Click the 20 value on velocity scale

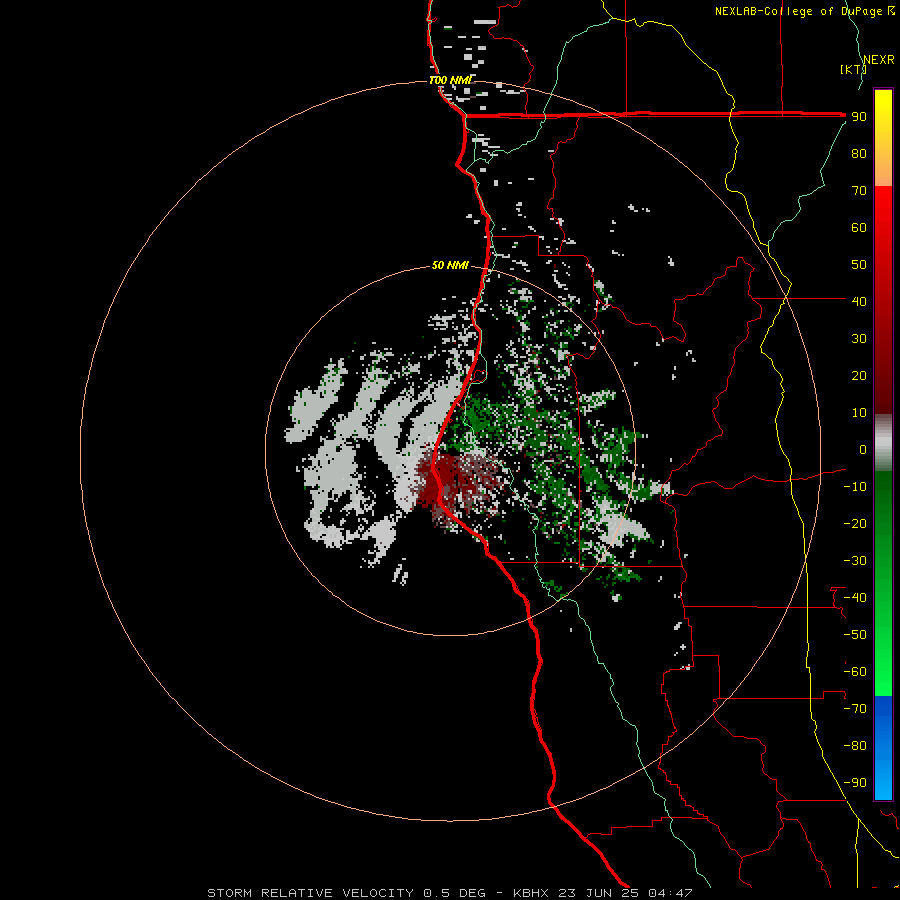(x=859, y=376)
